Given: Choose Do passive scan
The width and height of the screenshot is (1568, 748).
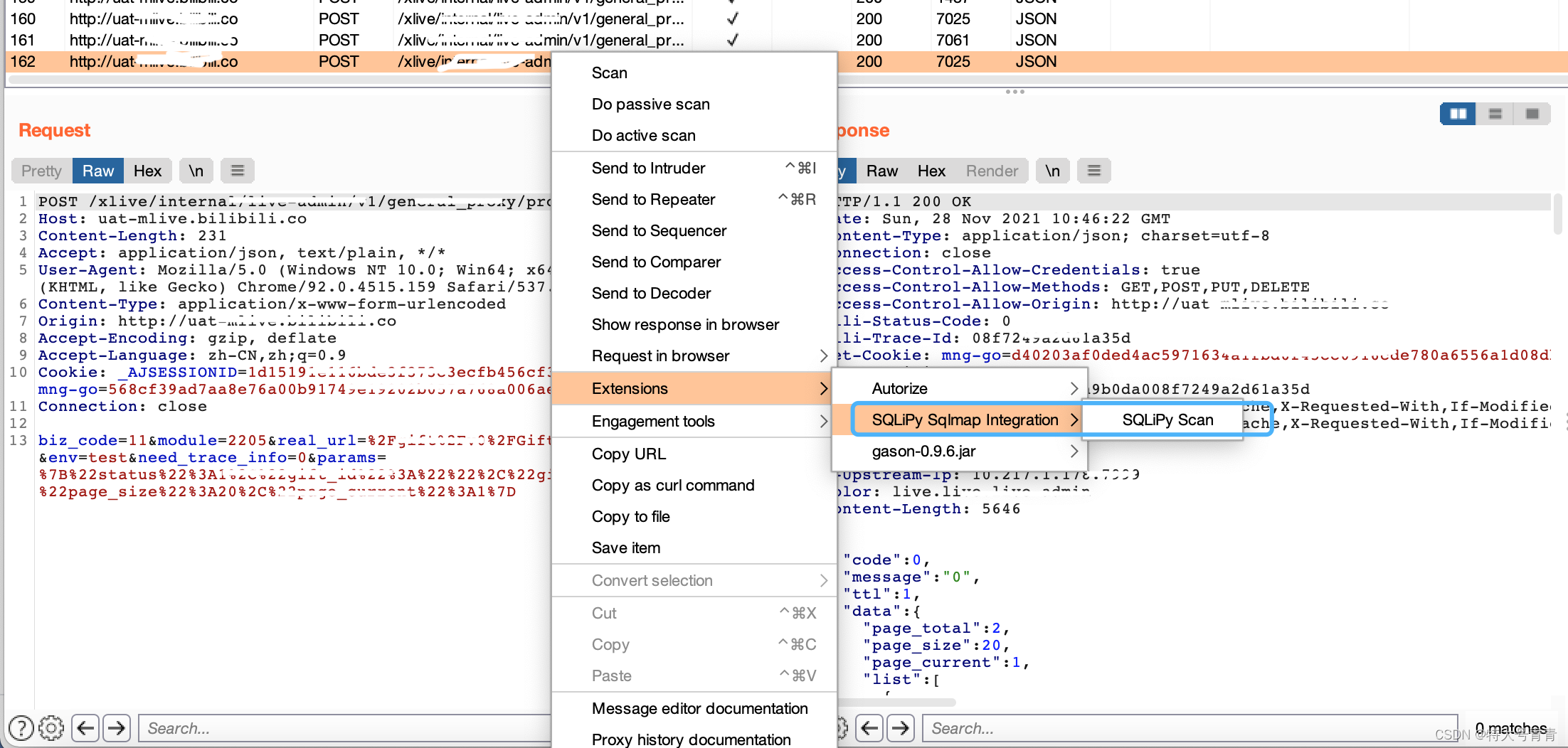Looking at the screenshot, I should 694,104.
